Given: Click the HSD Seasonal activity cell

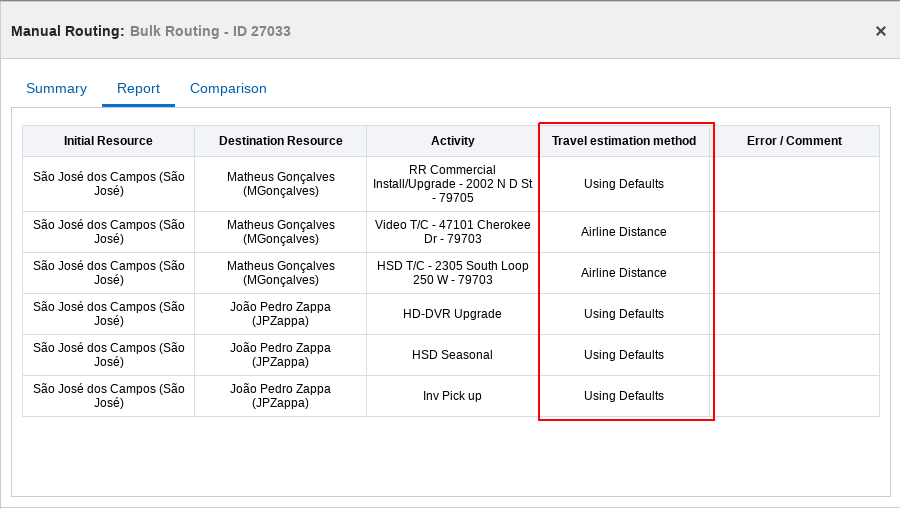Looking at the screenshot, I should coord(452,355).
